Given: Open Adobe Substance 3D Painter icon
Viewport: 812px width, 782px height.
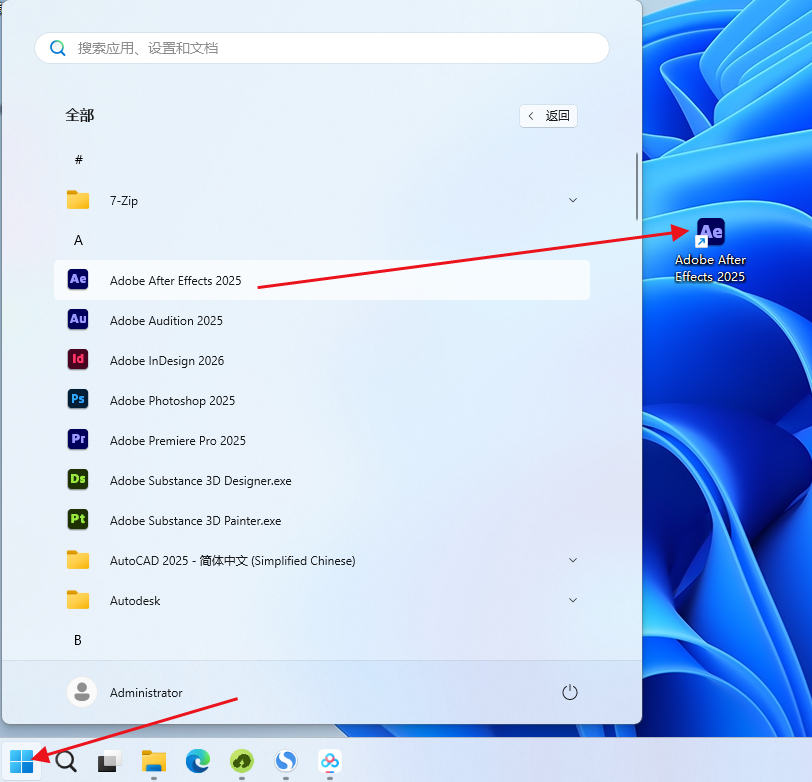Looking at the screenshot, I should [x=78, y=519].
